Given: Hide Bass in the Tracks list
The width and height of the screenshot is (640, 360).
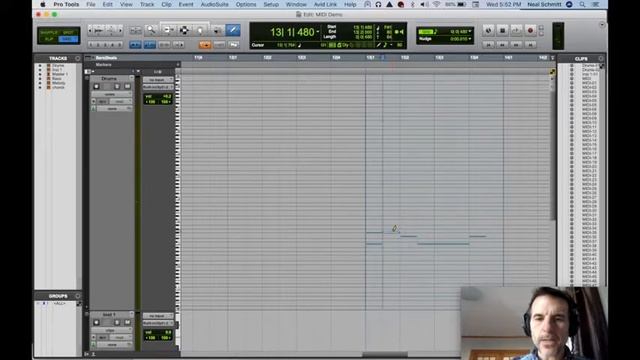Looking at the screenshot, I should [x=40, y=79].
